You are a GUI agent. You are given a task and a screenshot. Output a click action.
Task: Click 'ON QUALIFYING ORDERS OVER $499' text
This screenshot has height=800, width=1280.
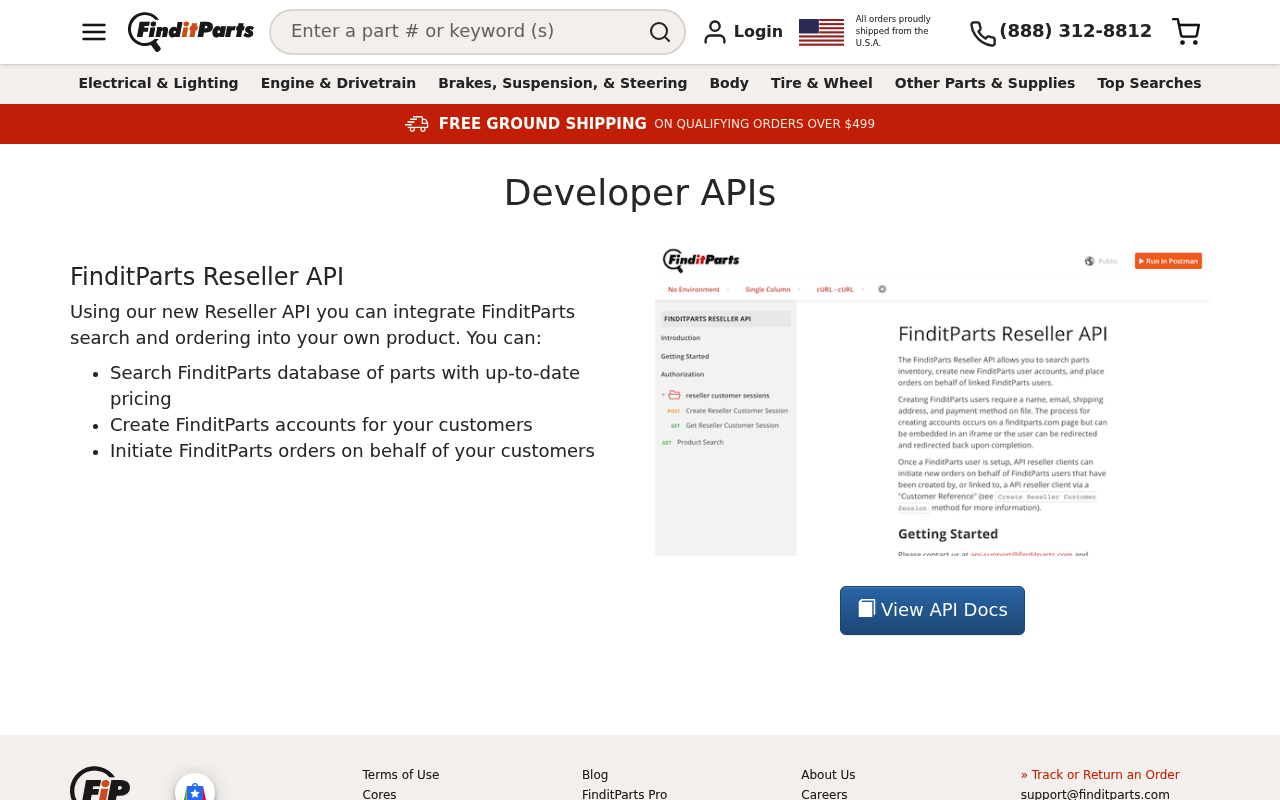pyautogui.click(x=765, y=124)
